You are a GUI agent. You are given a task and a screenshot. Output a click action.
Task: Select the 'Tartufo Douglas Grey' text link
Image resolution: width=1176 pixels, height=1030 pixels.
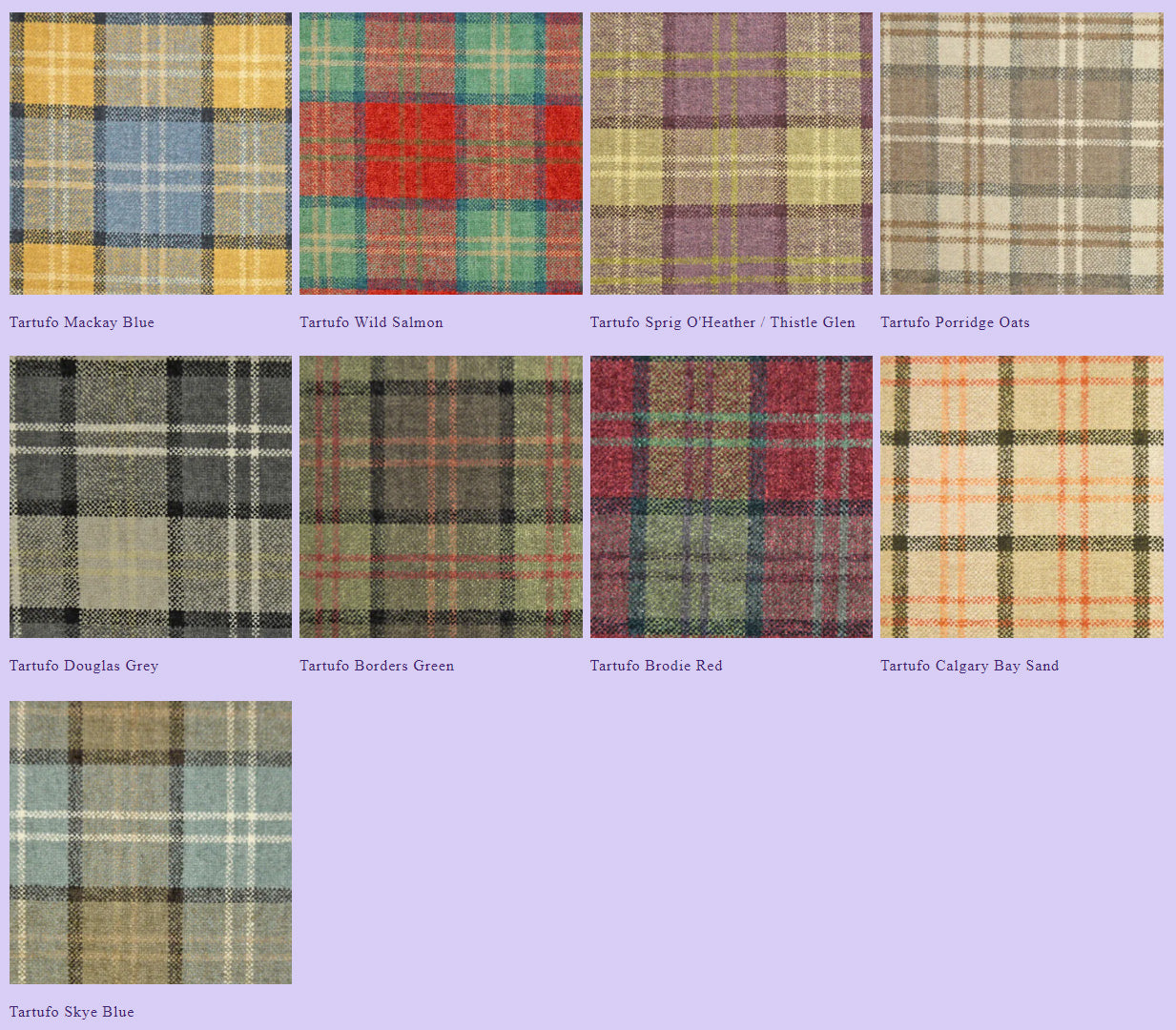(84, 666)
